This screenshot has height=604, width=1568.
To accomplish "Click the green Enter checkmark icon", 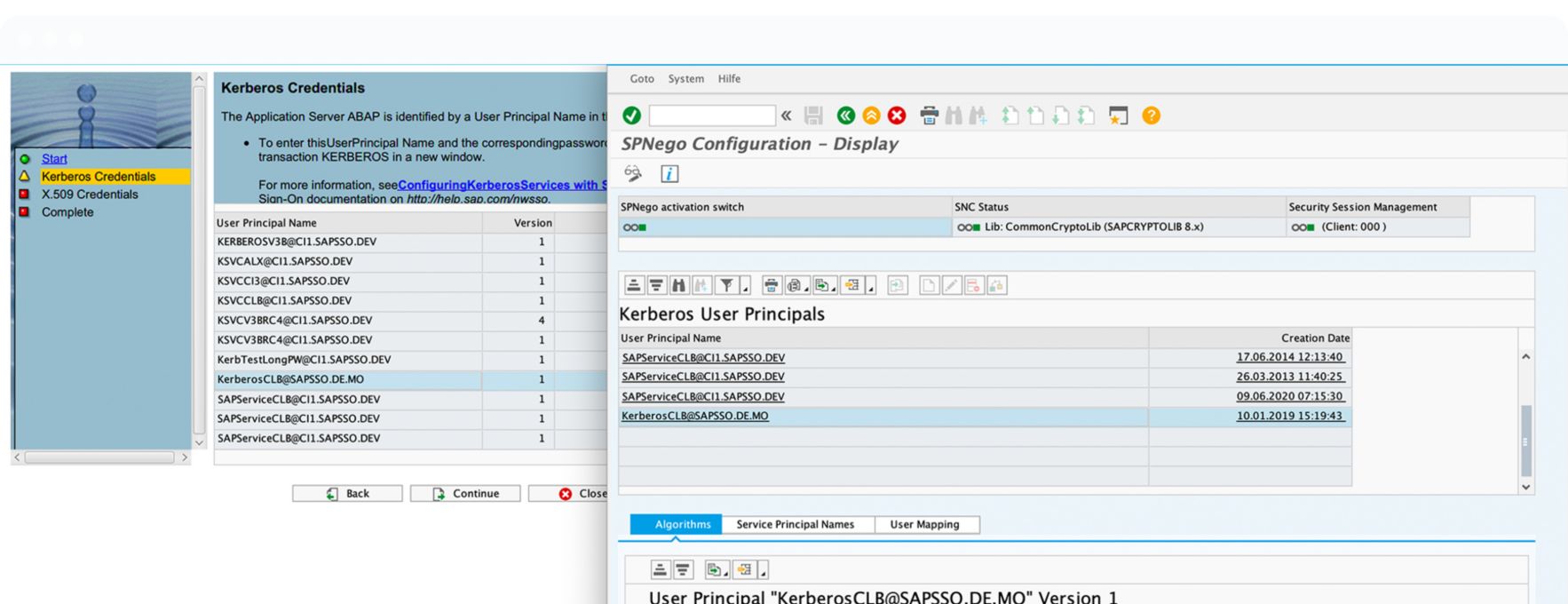I will coord(631,115).
